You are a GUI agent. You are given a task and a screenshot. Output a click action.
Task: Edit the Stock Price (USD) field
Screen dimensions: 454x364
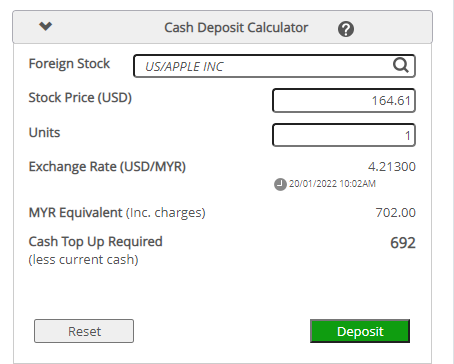[x=344, y=100]
